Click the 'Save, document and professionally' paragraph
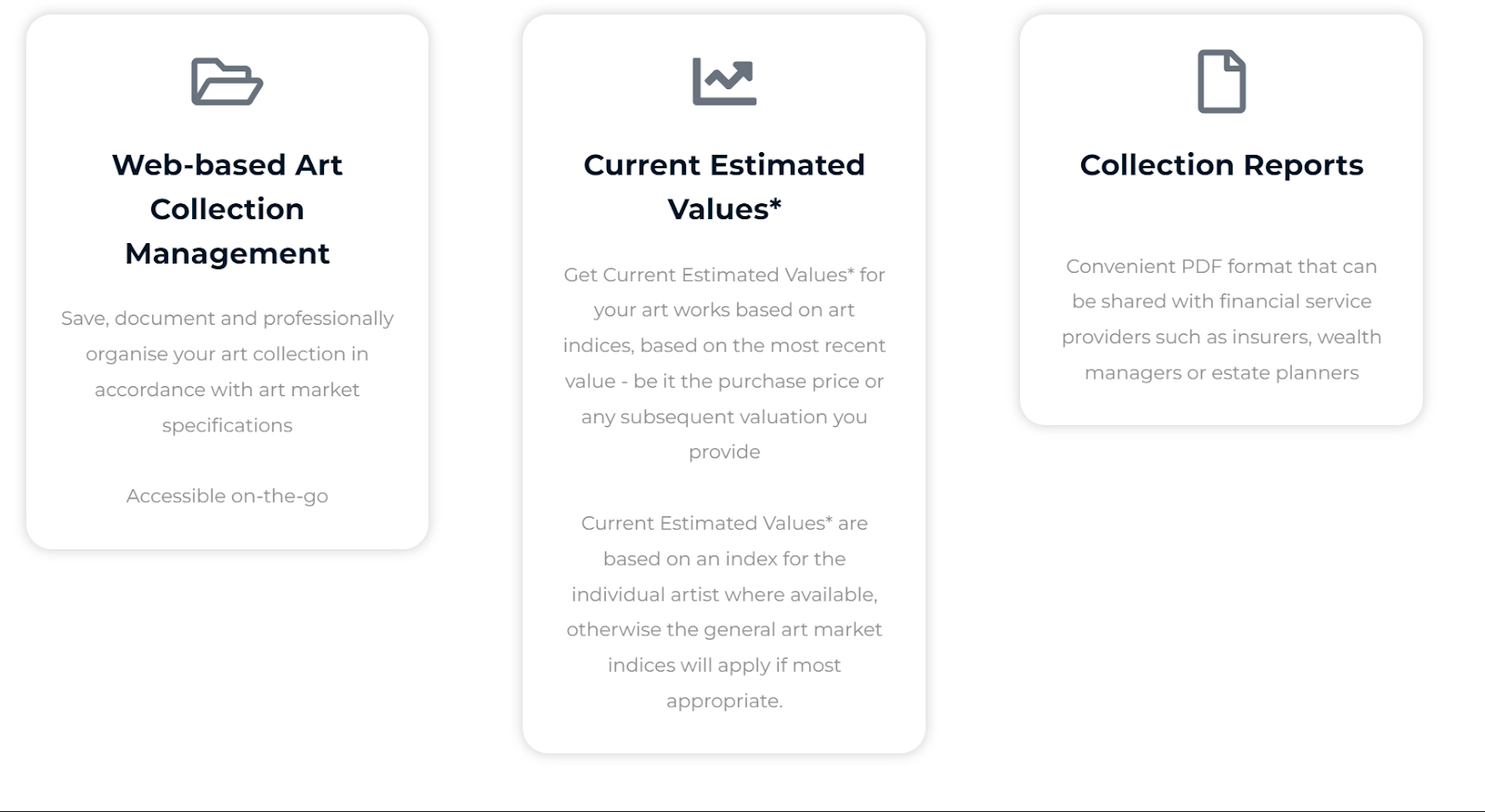The width and height of the screenshot is (1485, 812). 227,371
